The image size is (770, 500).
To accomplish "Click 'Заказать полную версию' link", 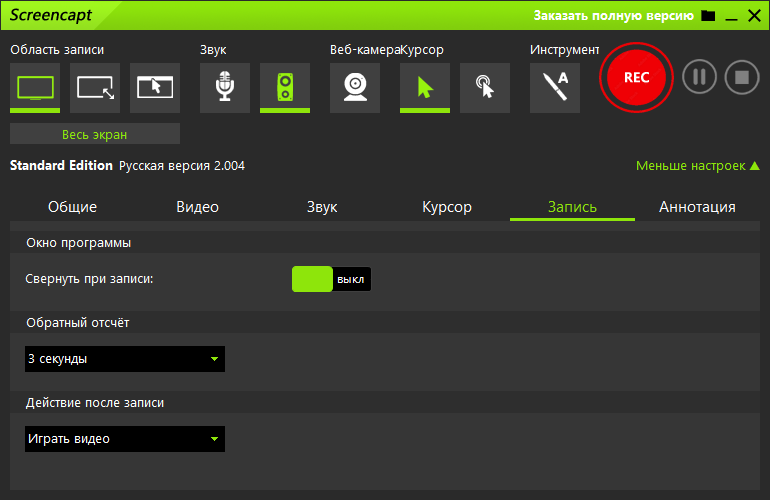I will pos(613,16).
